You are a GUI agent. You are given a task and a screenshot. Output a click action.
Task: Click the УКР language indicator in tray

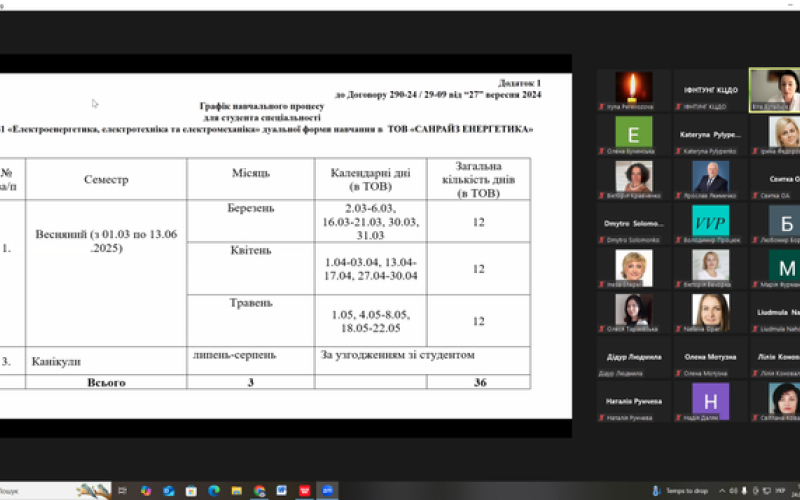click(x=780, y=491)
